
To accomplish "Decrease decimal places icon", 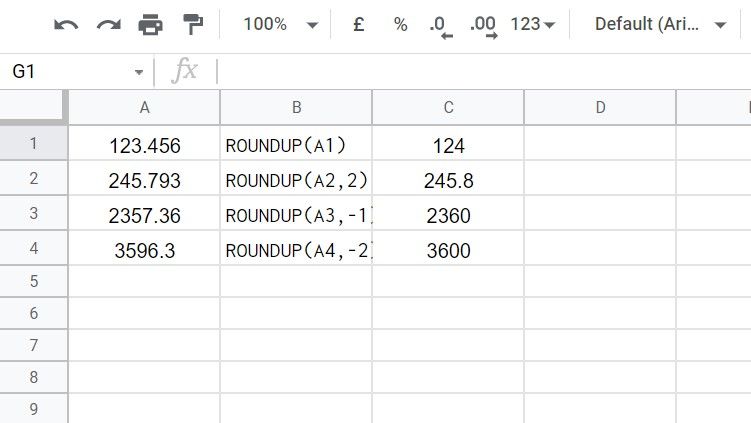I will tap(440, 26).
